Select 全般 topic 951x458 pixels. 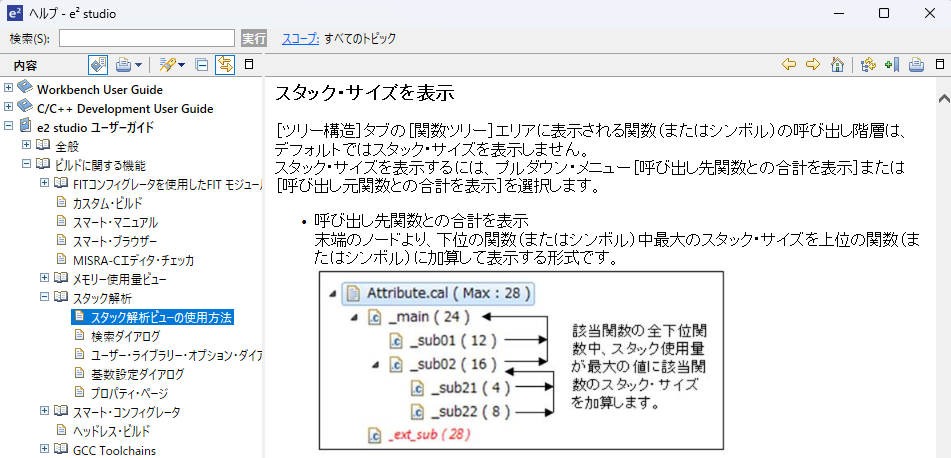67,147
